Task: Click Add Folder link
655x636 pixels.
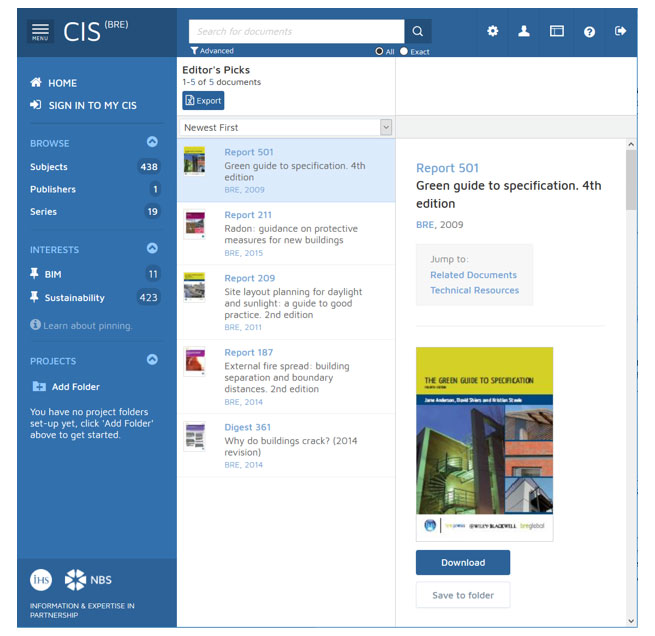Action: [x=76, y=387]
